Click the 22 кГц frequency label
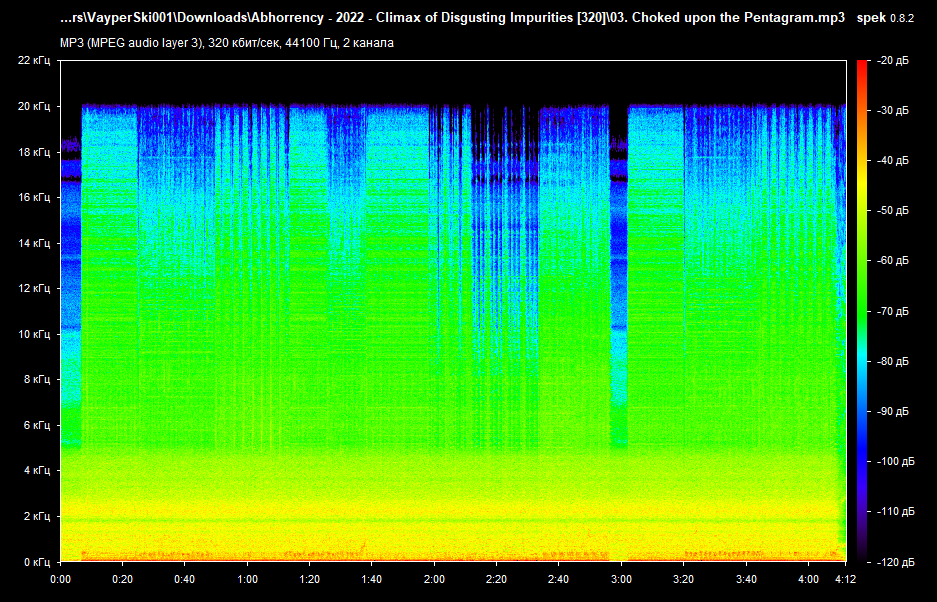937x602 pixels. coord(34,61)
